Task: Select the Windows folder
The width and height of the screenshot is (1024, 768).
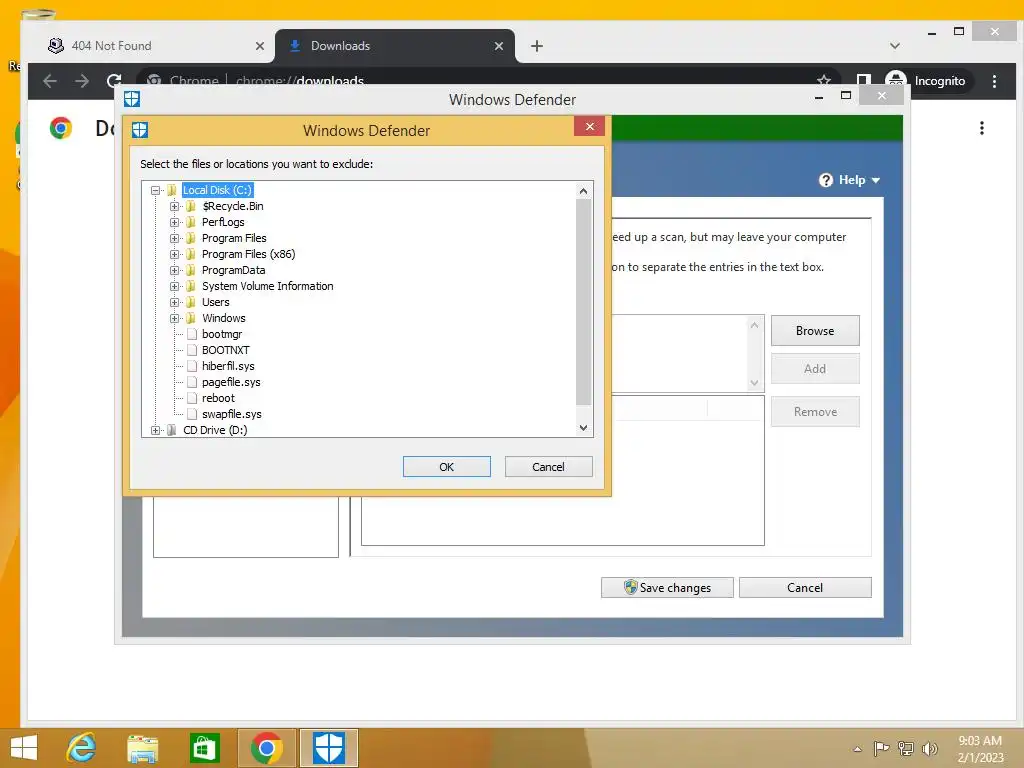Action: pos(223,318)
